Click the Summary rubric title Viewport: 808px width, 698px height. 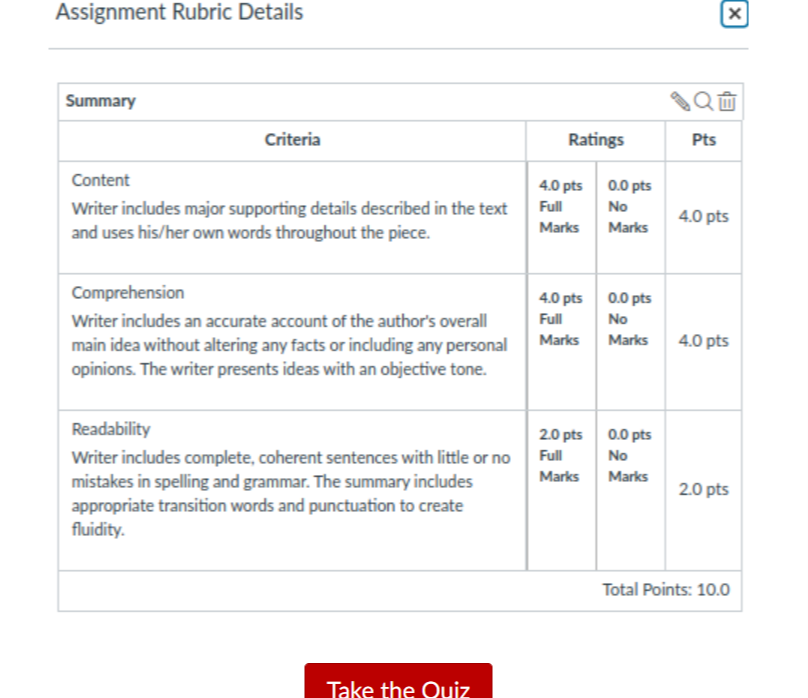pos(101,101)
